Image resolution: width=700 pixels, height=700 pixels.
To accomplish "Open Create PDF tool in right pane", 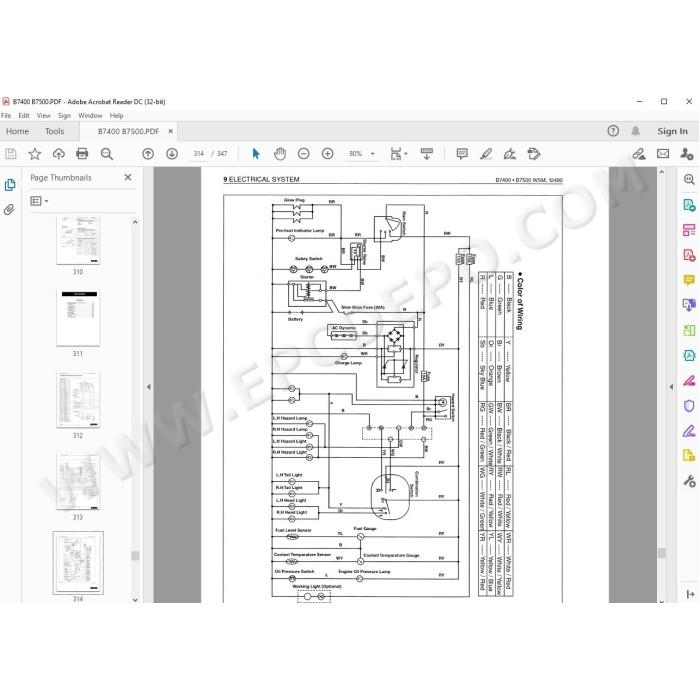I will point(689,255).
